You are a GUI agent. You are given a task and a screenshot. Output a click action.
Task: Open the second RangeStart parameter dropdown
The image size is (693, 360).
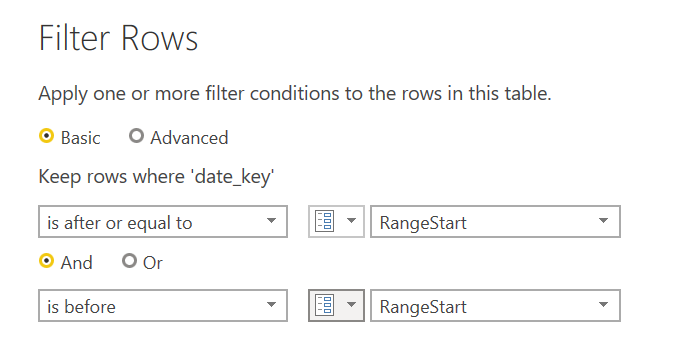[x=495, y=306]
